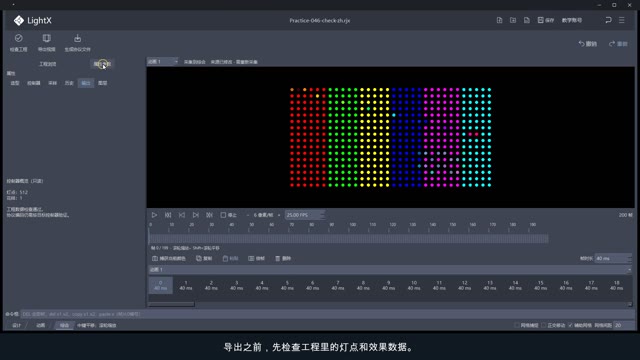This screenshot has height=360, width=640.
Task: Switch to the second bottom mode tab
Action: (x=40, y=325)
